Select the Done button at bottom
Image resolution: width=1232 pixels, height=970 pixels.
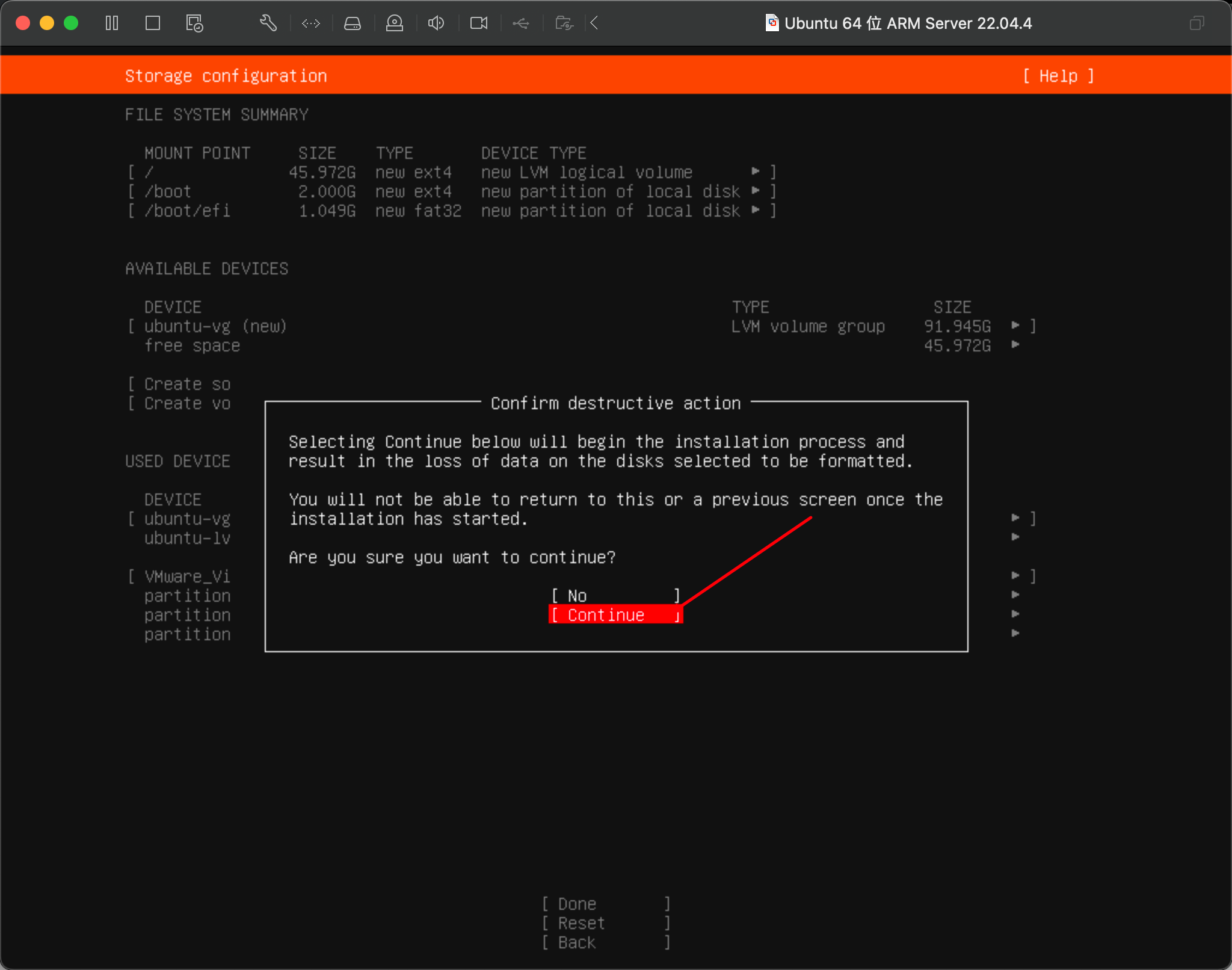[606, 904]
